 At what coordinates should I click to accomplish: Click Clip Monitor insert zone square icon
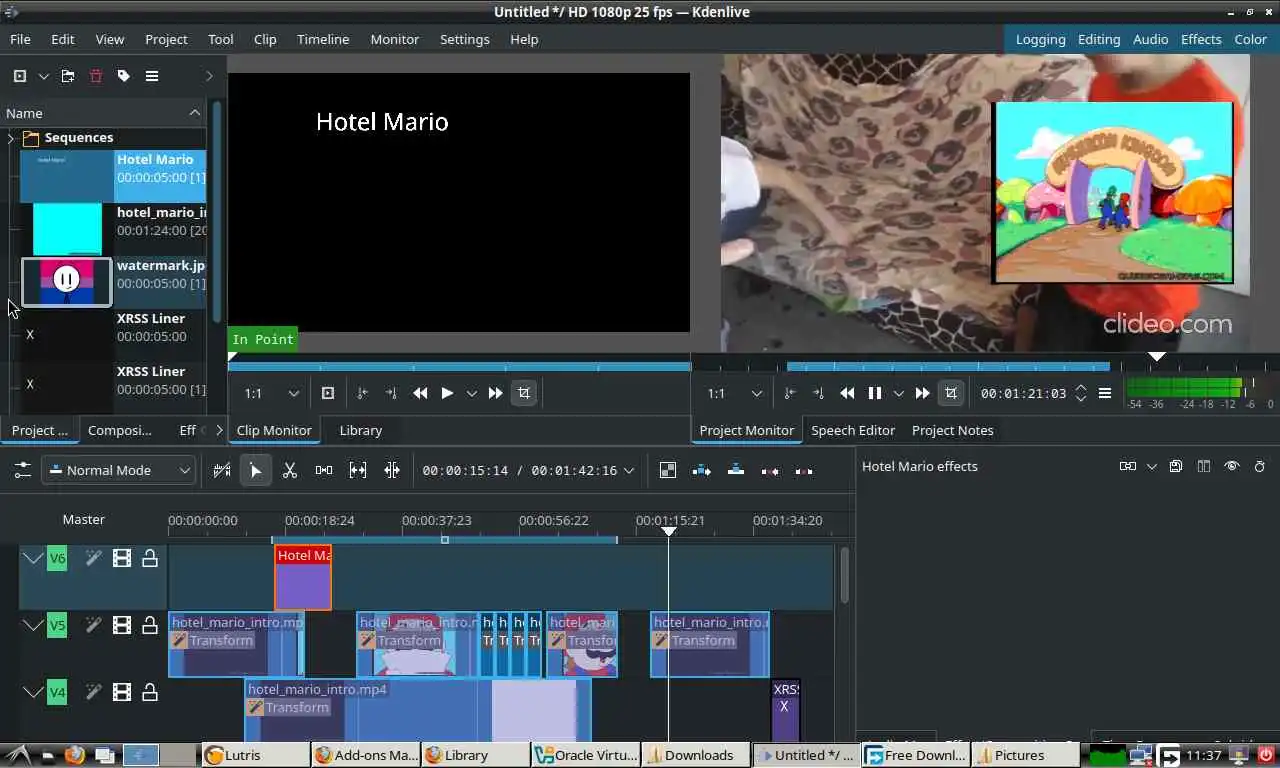point(327,393)
